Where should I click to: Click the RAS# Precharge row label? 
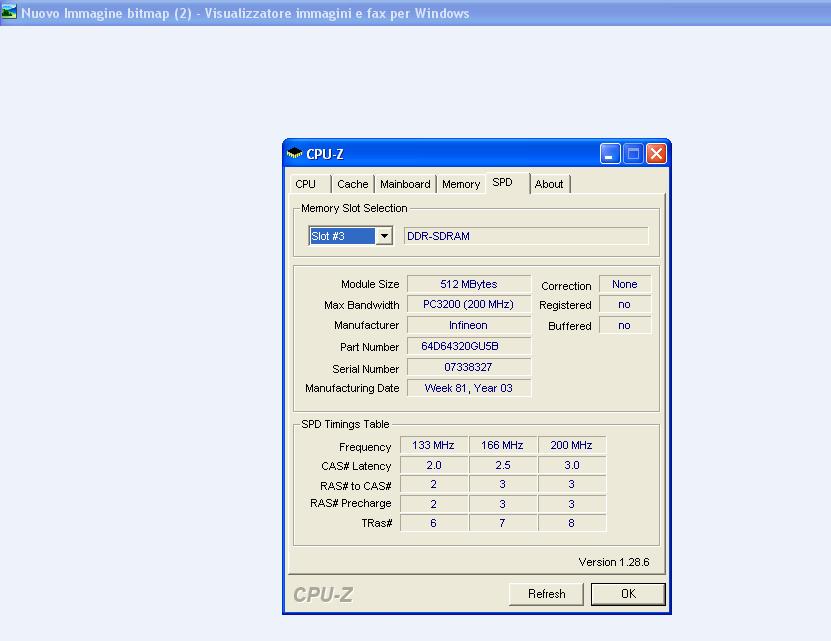pyautogui.click(x=351, y=503)
